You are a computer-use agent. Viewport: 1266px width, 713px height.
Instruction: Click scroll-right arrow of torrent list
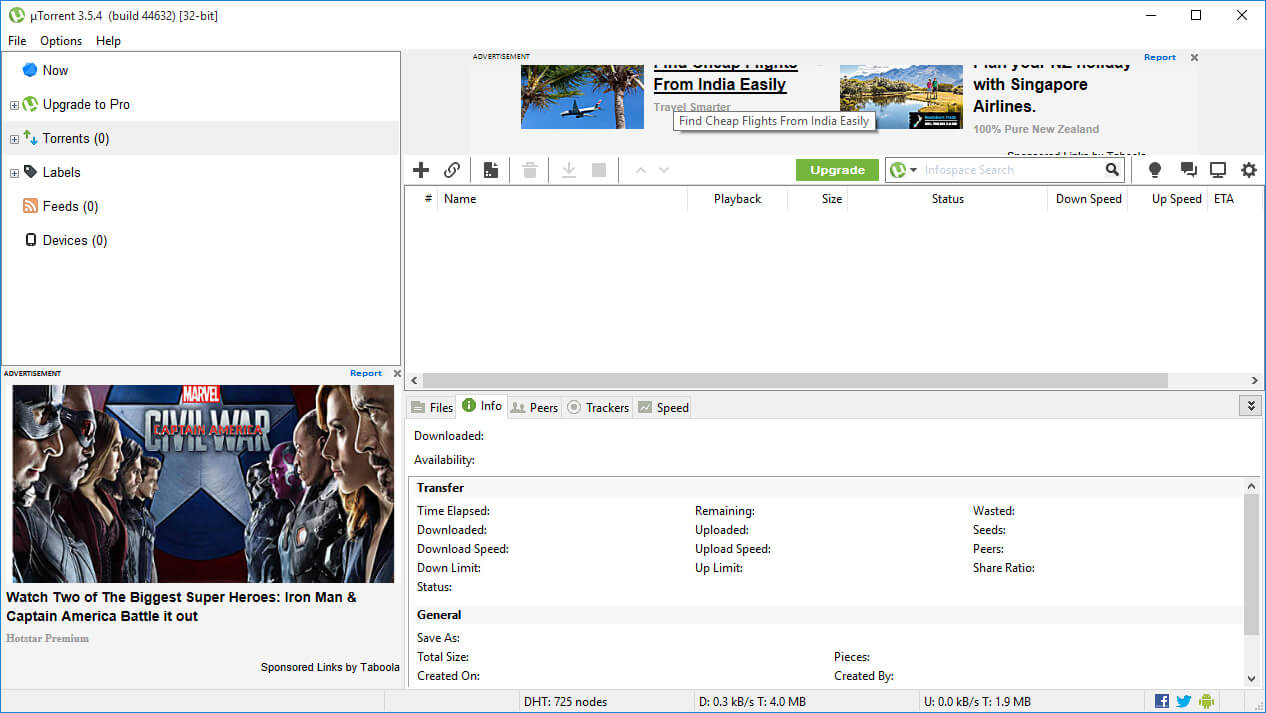pyautogui.click(x=1255, y=380)
